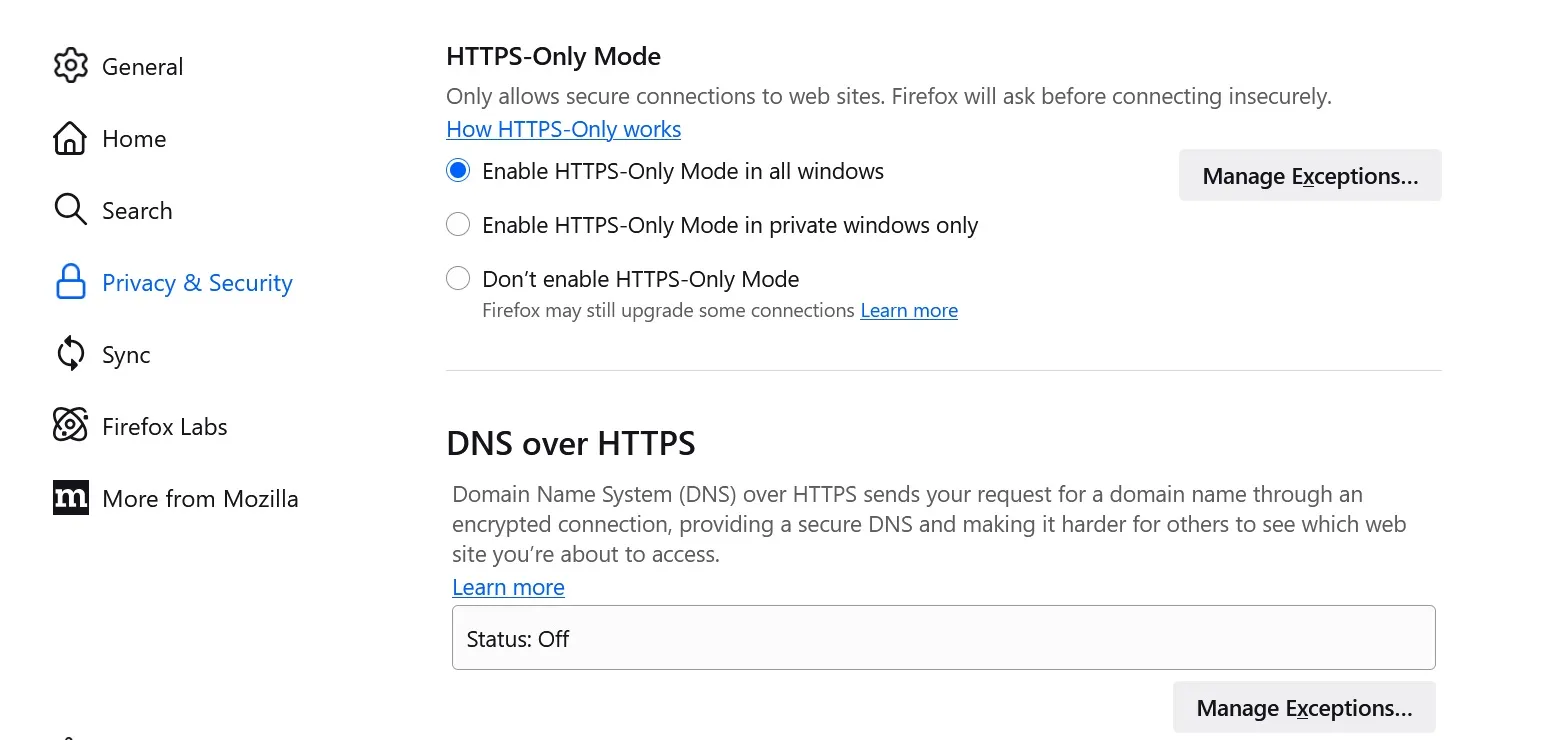Enable HTTPS-Only Mode in private windows only

tap(457, 224)
